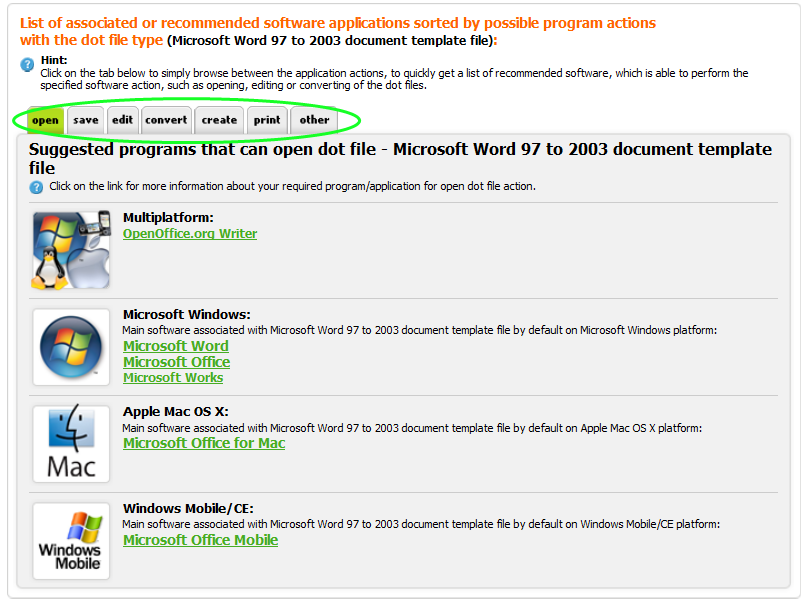Click the orange 'List of associated or recommended software' title
Screen dimensions: 805x601
[x=338, y=31]
